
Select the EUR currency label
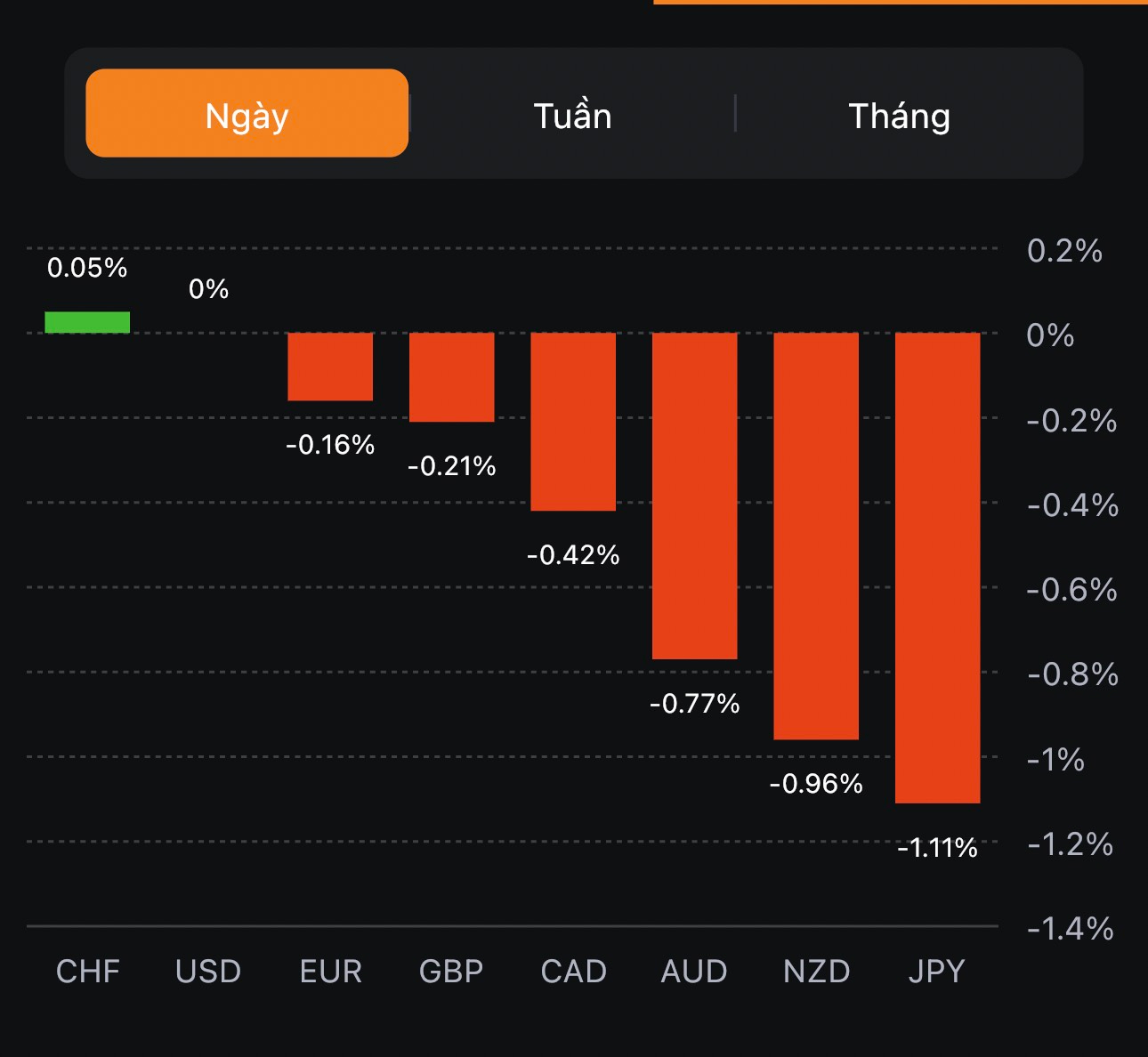(x=330, y=971)
